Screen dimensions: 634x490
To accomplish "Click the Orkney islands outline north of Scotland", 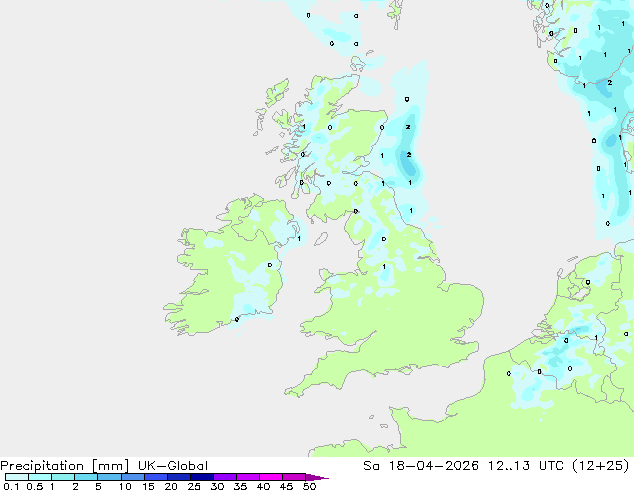I will (x=357, y=63).
